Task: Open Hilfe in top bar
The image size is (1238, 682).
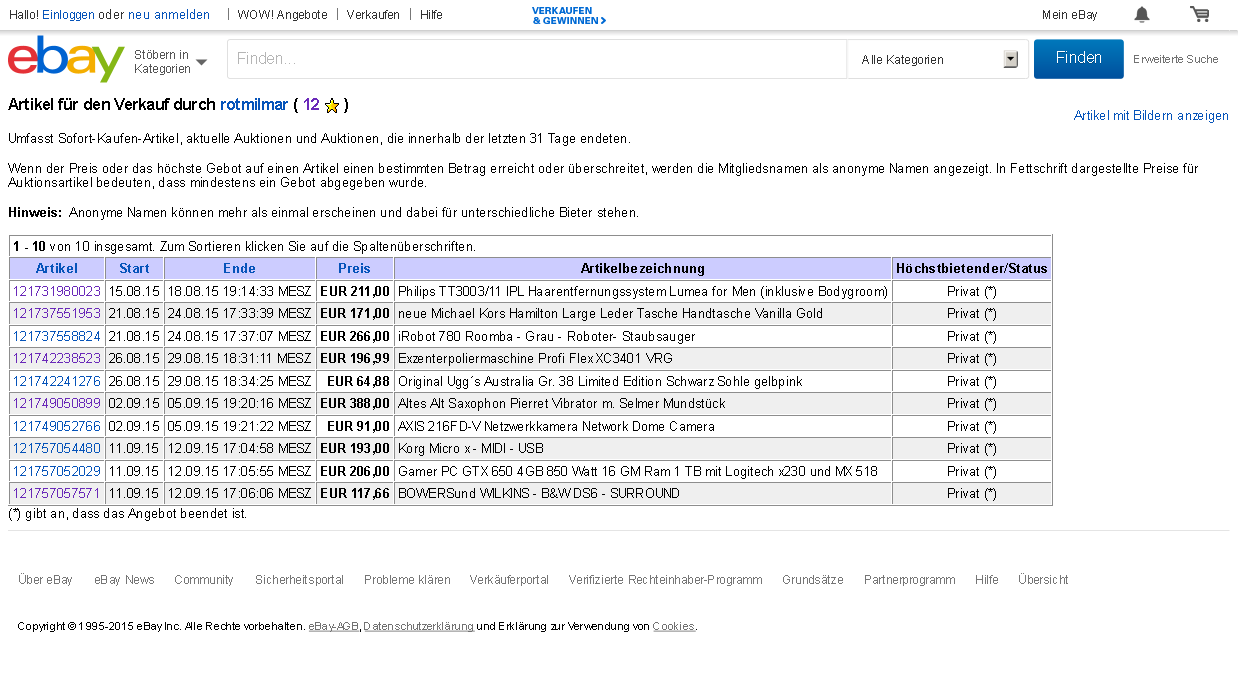Action: pos(431,15)
